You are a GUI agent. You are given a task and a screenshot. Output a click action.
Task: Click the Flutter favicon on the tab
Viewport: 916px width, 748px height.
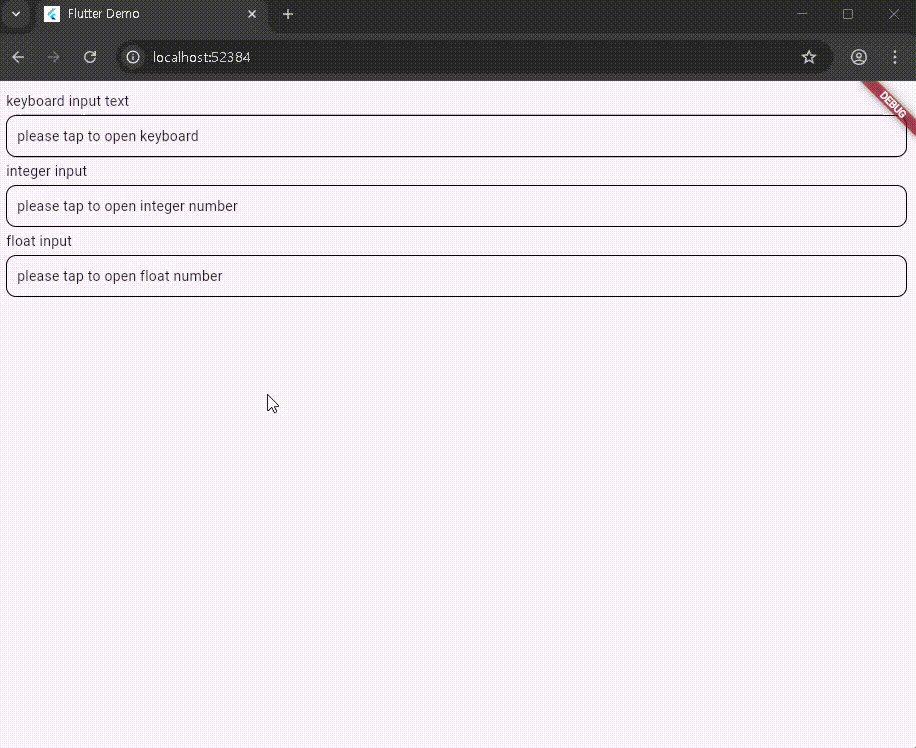click(x=52, y=14)
